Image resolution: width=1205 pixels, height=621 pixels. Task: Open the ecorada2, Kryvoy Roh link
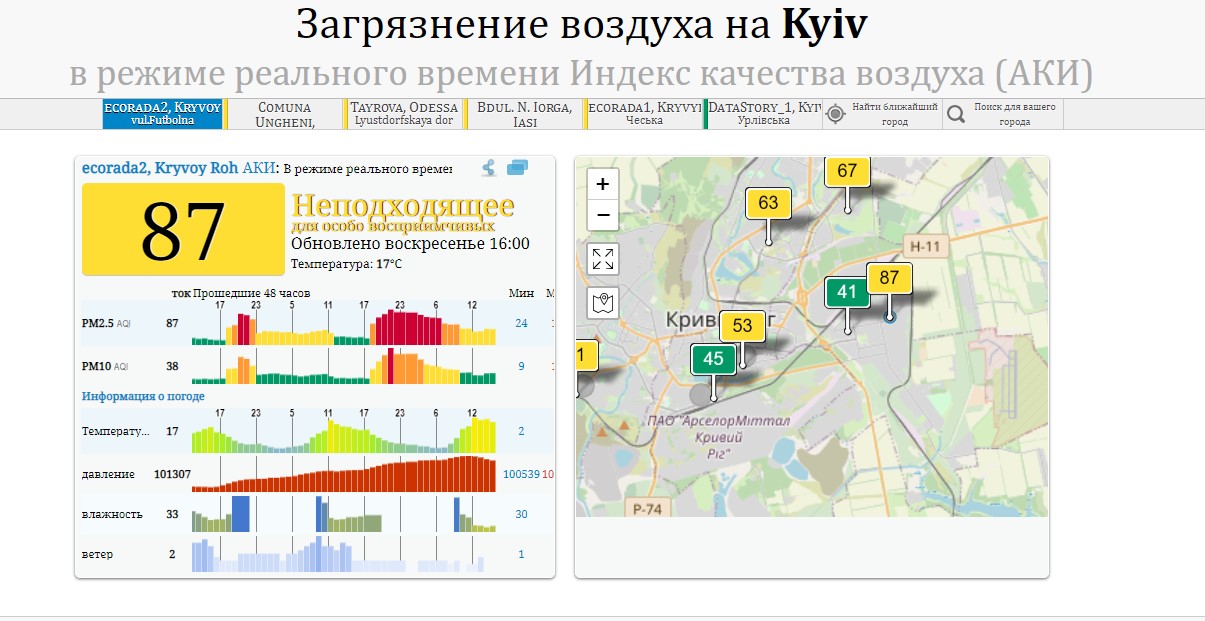click(160, 168)
